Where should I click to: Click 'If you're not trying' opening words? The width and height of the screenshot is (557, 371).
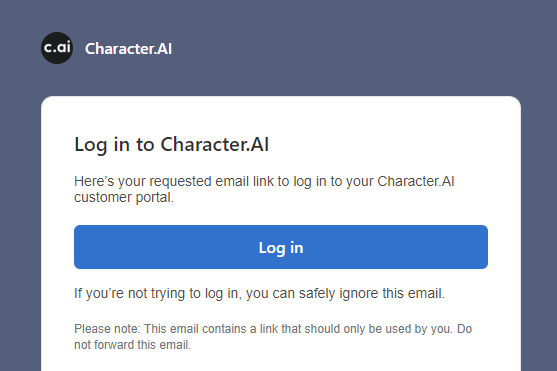click(130, 294)
